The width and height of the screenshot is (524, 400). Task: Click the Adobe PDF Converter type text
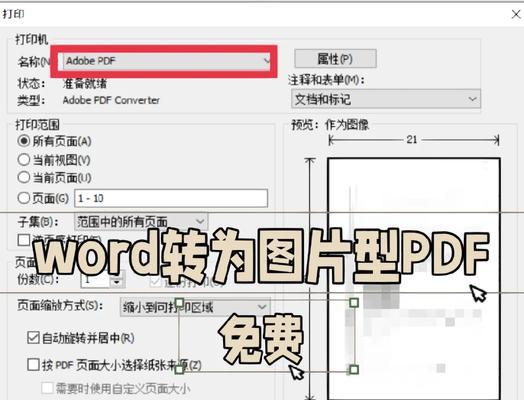click(111, 100)
